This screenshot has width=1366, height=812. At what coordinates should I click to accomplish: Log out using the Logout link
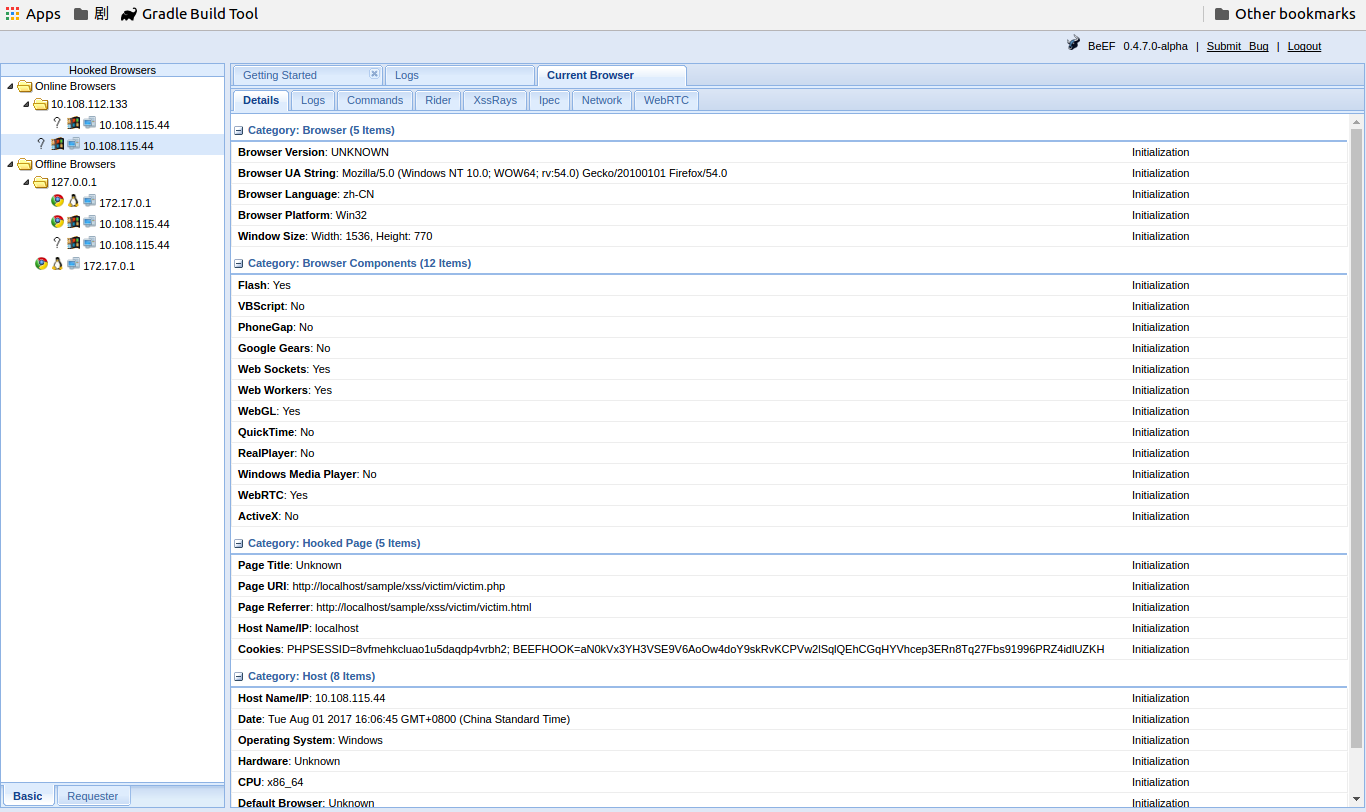1304,46
